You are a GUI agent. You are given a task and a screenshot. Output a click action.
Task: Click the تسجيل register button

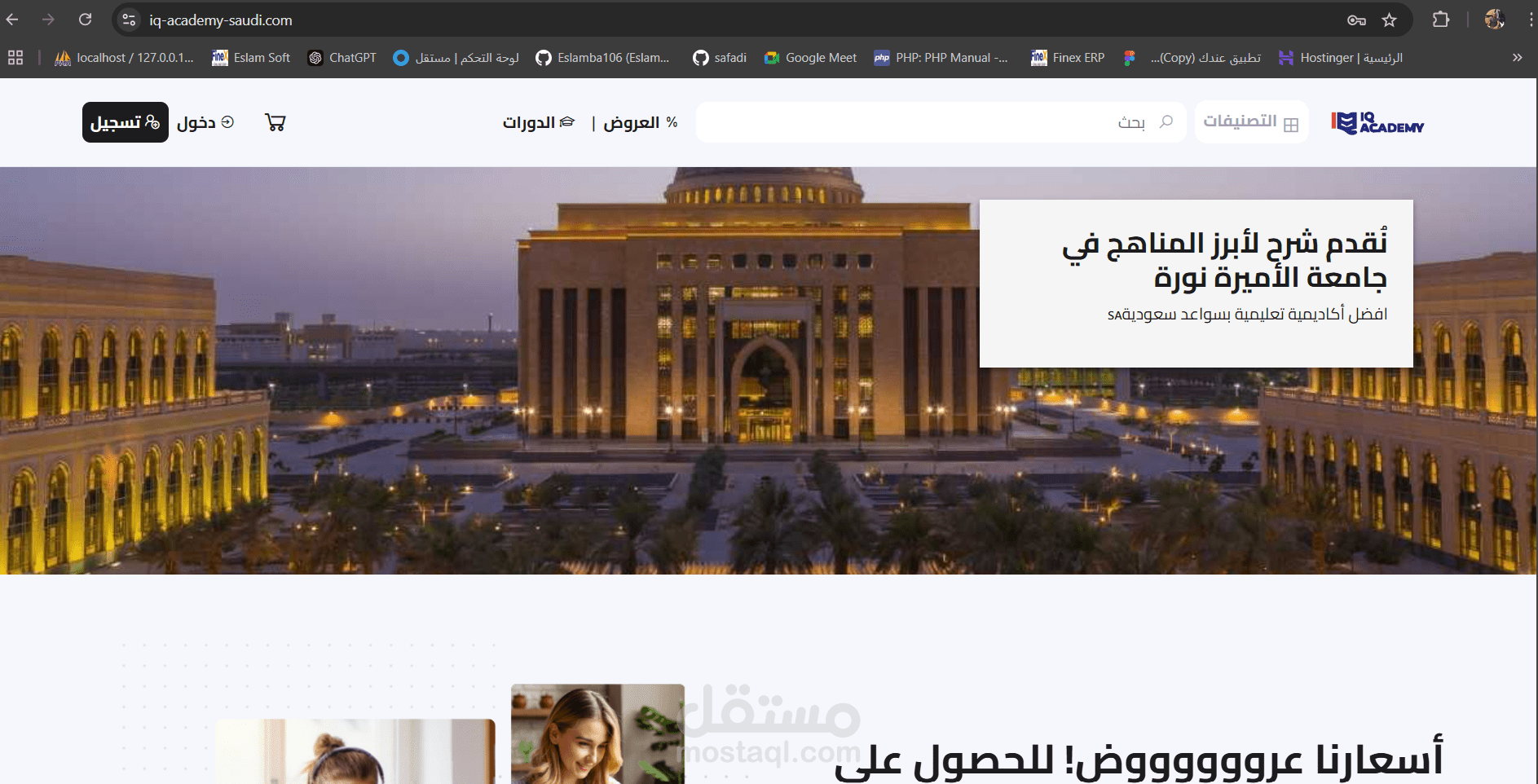click(124, 121)
